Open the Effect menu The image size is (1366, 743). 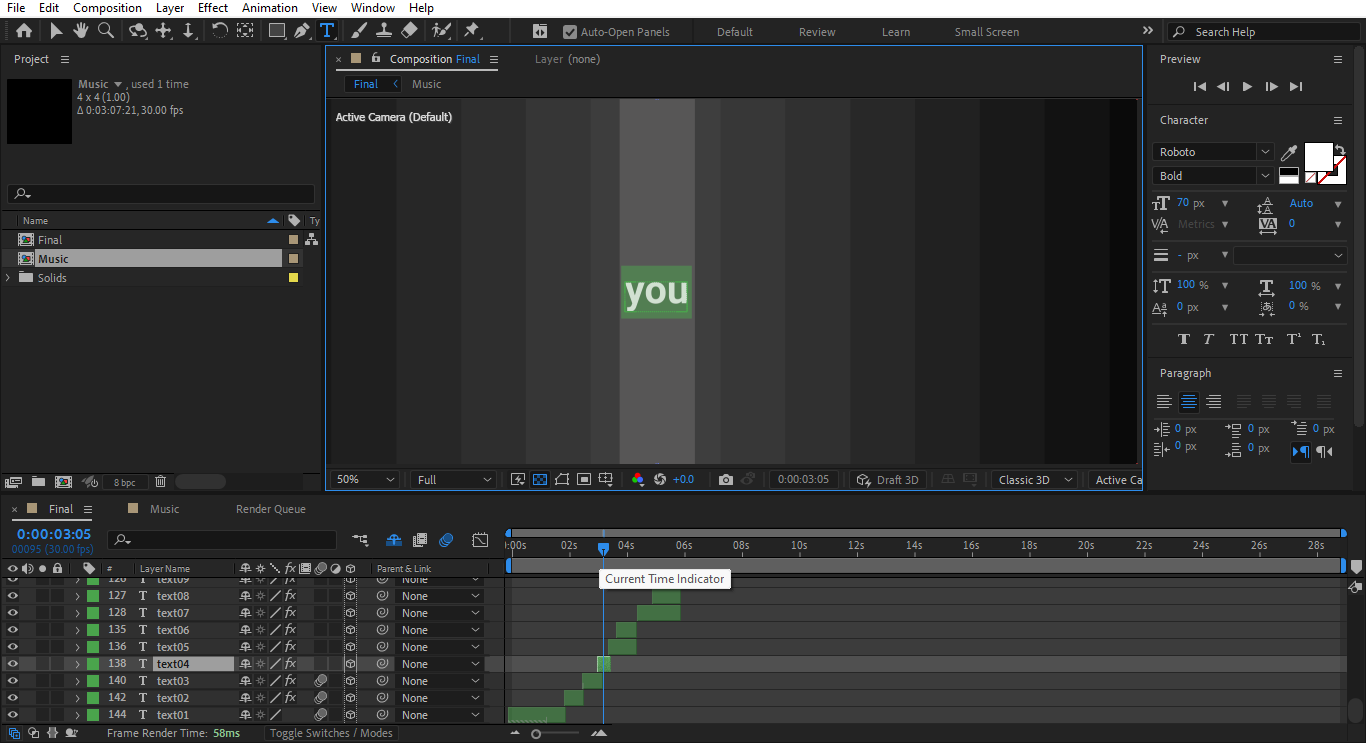[213, 8]
